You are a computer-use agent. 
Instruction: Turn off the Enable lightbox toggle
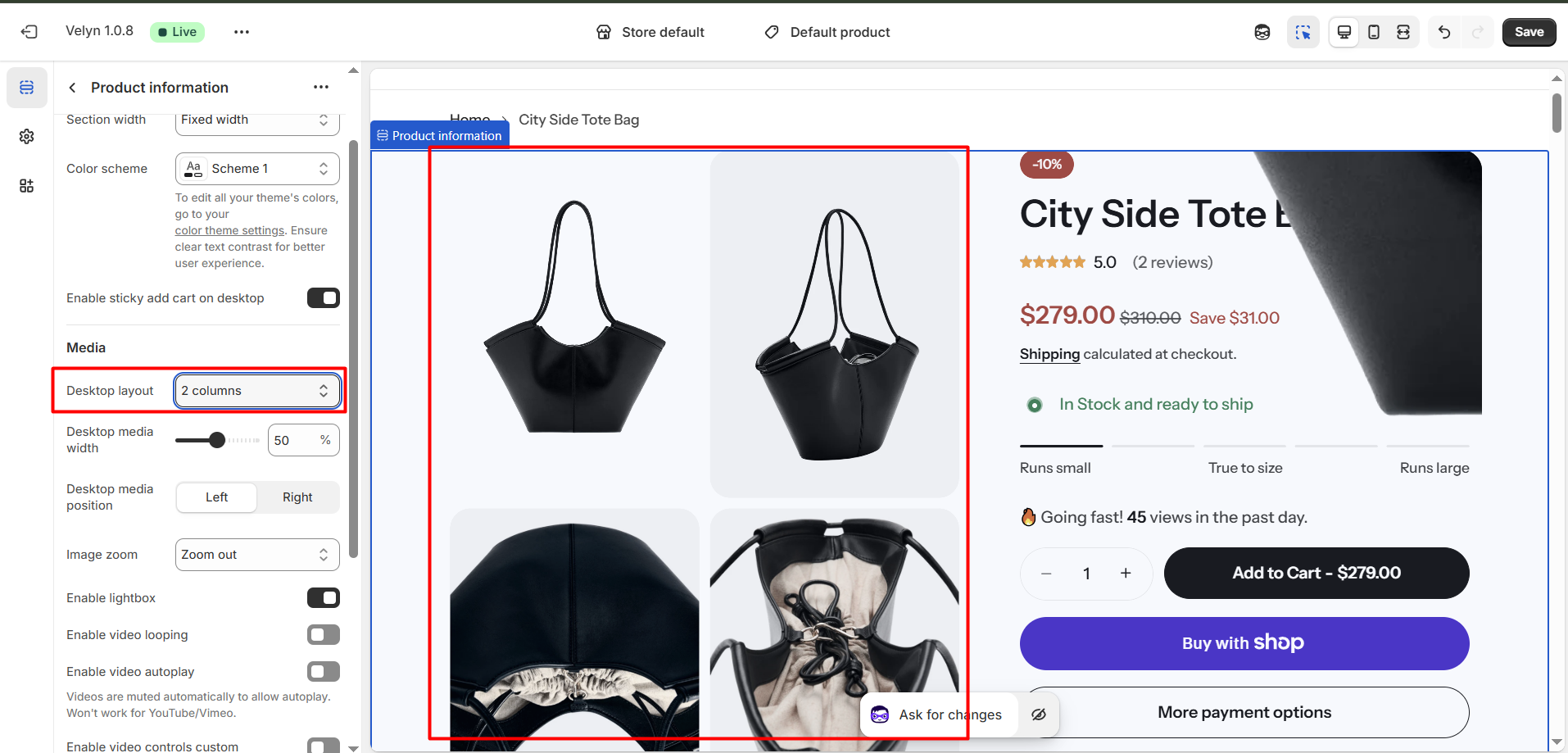[324, 598]
